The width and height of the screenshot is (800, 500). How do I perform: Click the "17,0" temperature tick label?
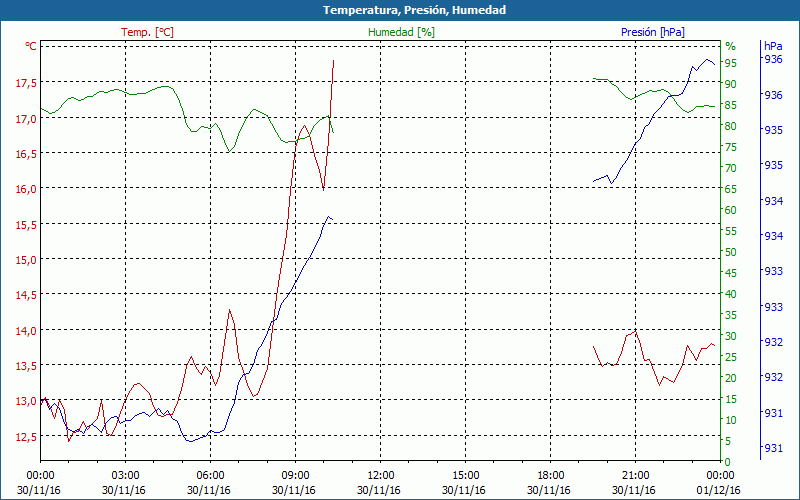pyautogui.click(x=26, y=119)
